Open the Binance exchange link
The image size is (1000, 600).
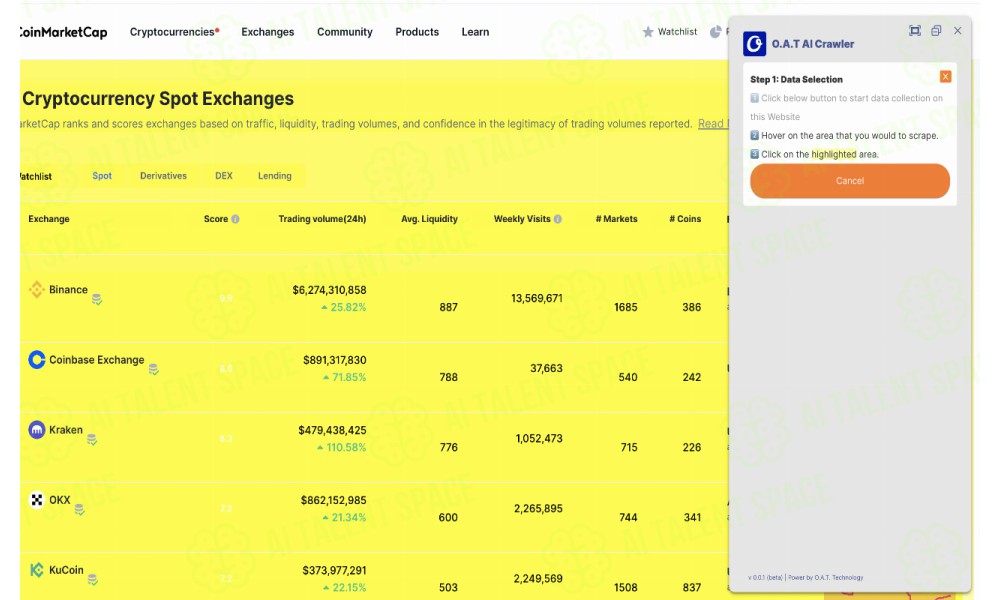pyautogui.click(x=68, y=289)
